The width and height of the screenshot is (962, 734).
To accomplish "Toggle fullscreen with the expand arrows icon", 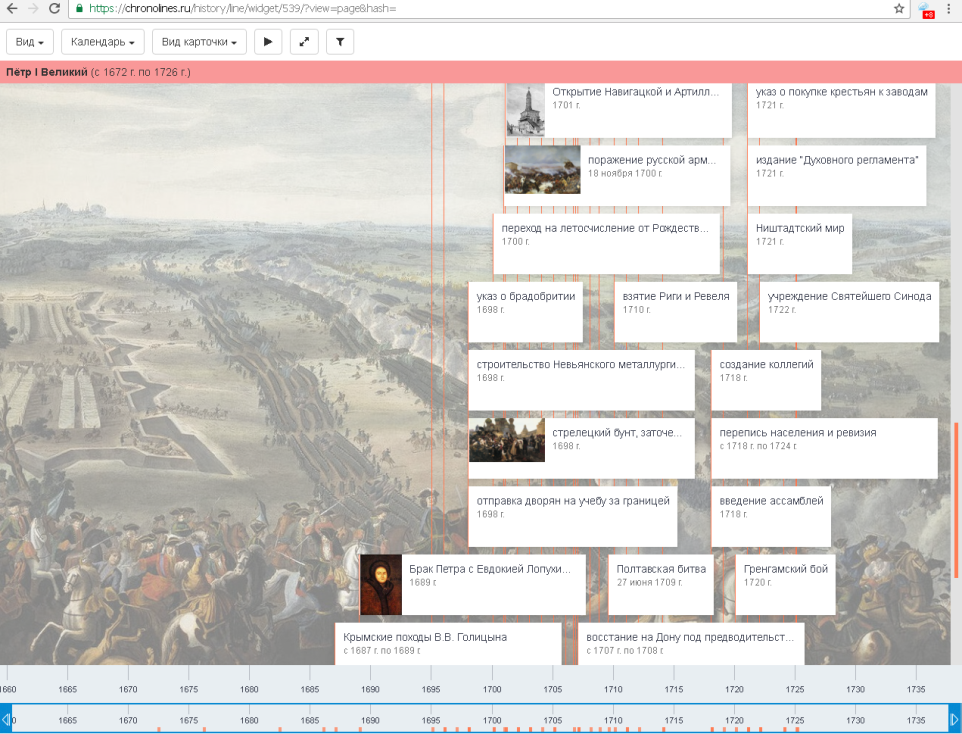I will click(304, 42).
